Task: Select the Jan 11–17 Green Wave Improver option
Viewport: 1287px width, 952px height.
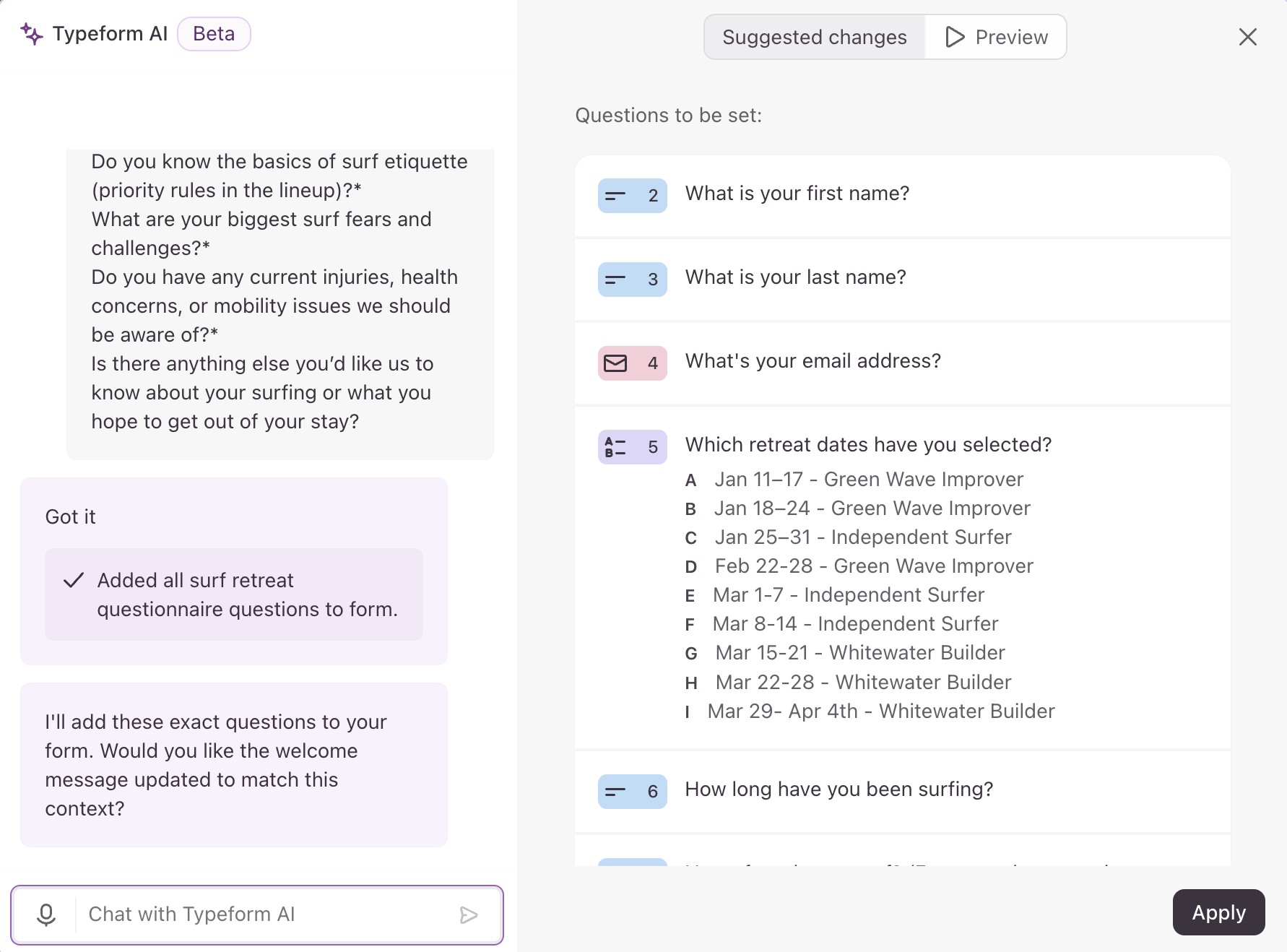Action: tap(868, 480)
